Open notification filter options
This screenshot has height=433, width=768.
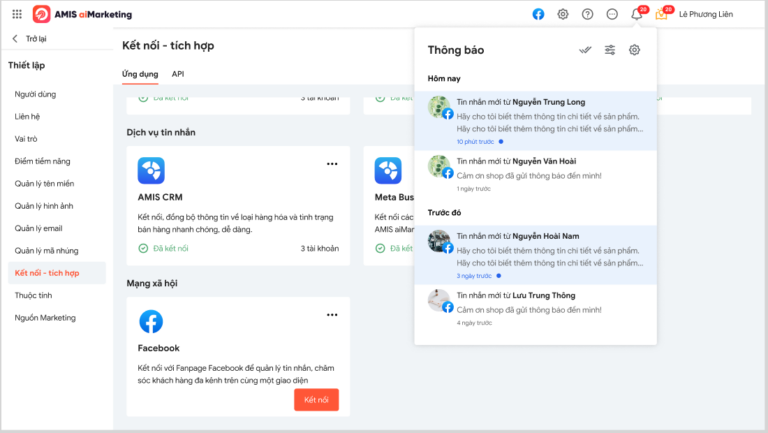[609, 50]
